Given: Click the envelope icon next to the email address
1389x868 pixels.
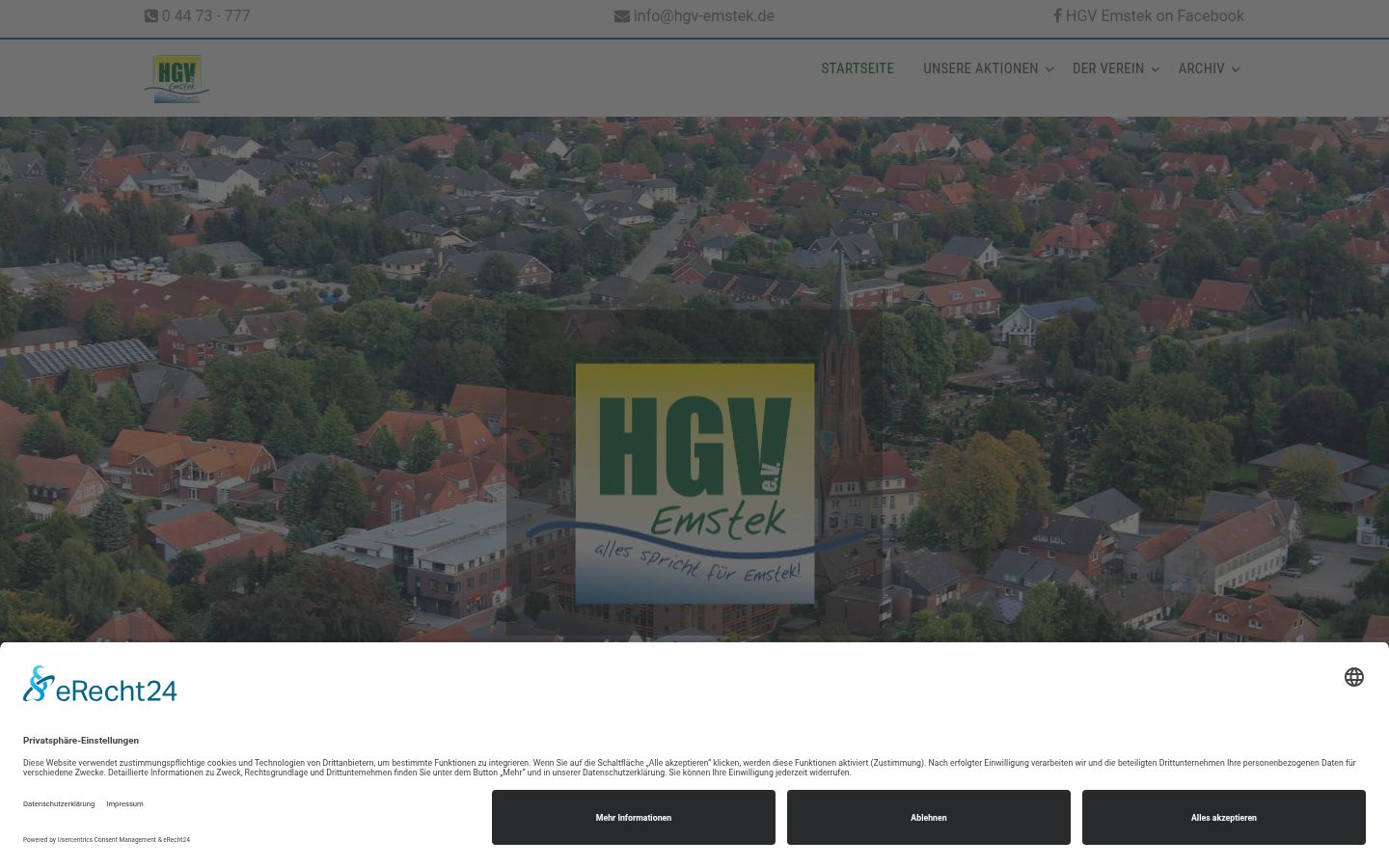Looking at the screenshot, I should pyautogui.click(x=622, y=16).
